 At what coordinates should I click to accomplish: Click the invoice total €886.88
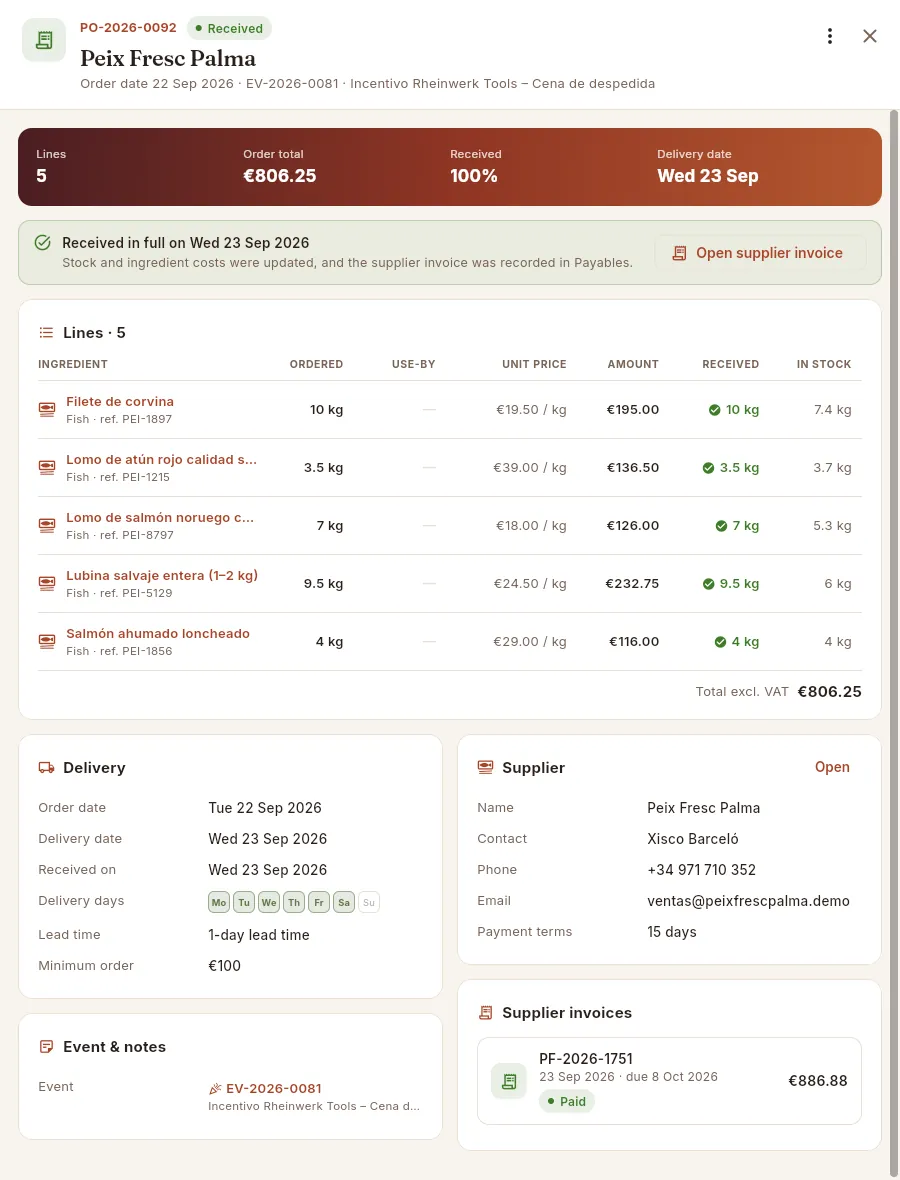817,1081
